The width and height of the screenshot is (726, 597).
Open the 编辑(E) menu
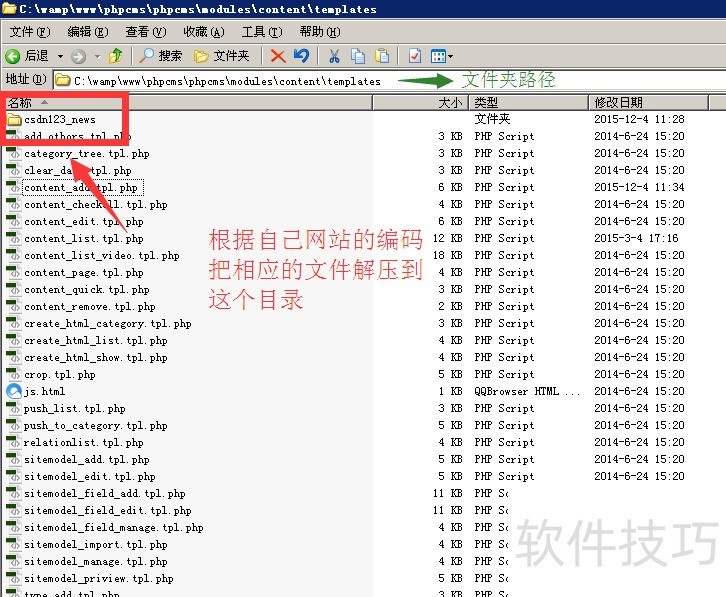(x=88, y=31)
